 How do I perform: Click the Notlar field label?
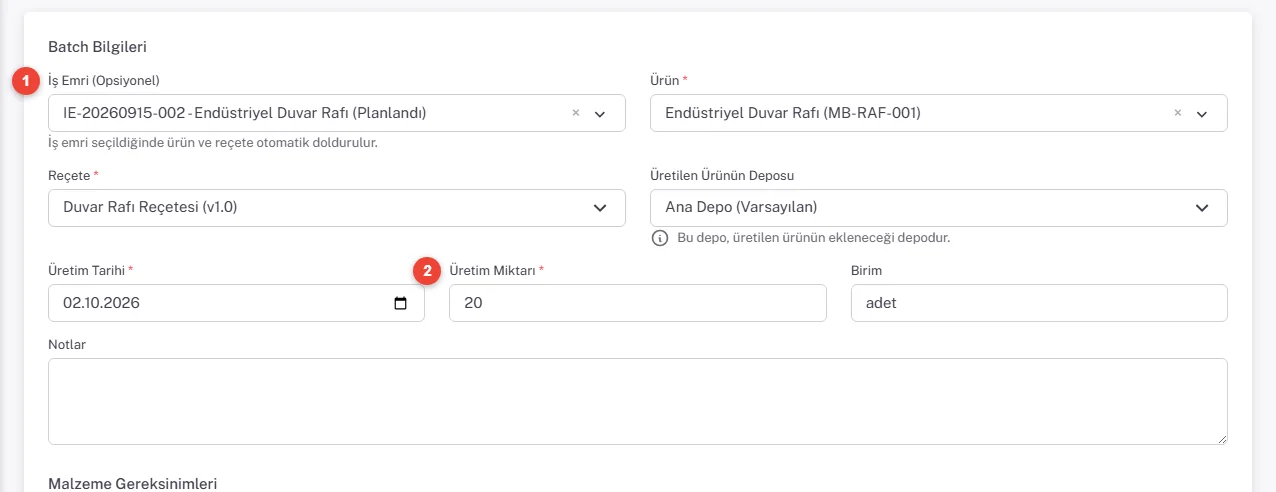(67, 345)
